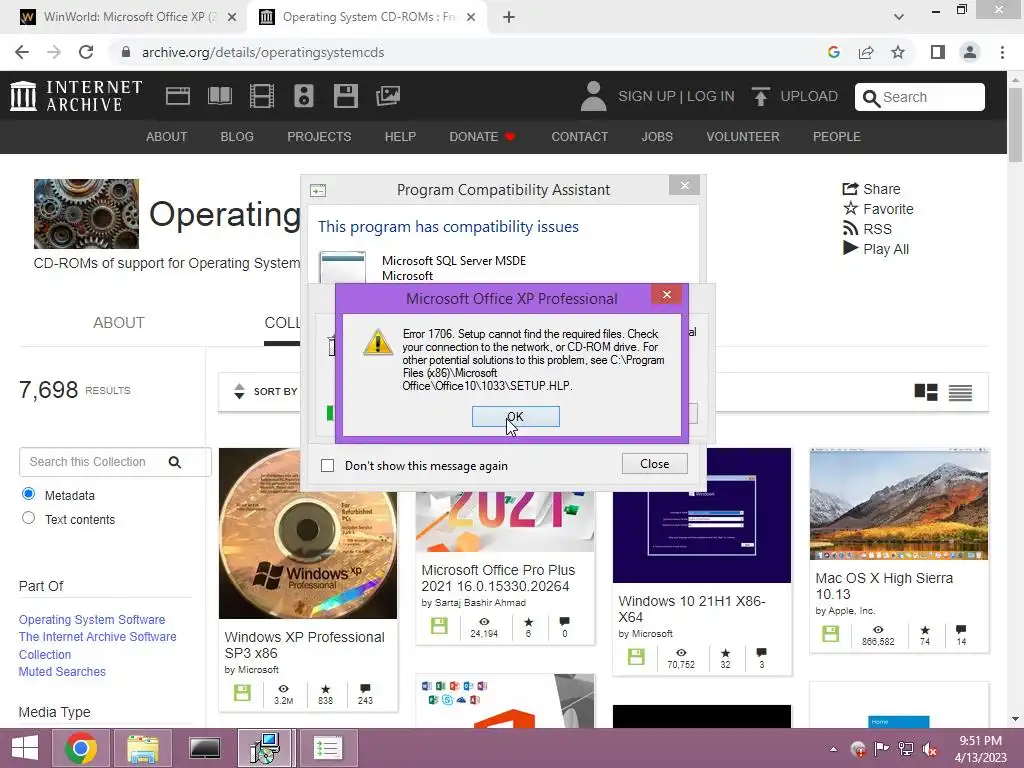
Task: Toggle sort direction arrows beside SORT BY
Action: (239, 391)
